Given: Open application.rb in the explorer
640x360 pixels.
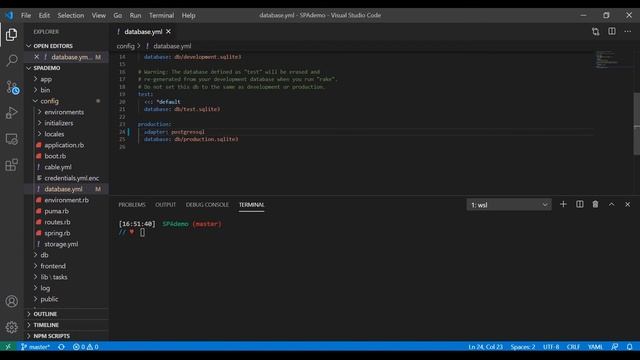Looking at the screenshot, I should (64, 145).
